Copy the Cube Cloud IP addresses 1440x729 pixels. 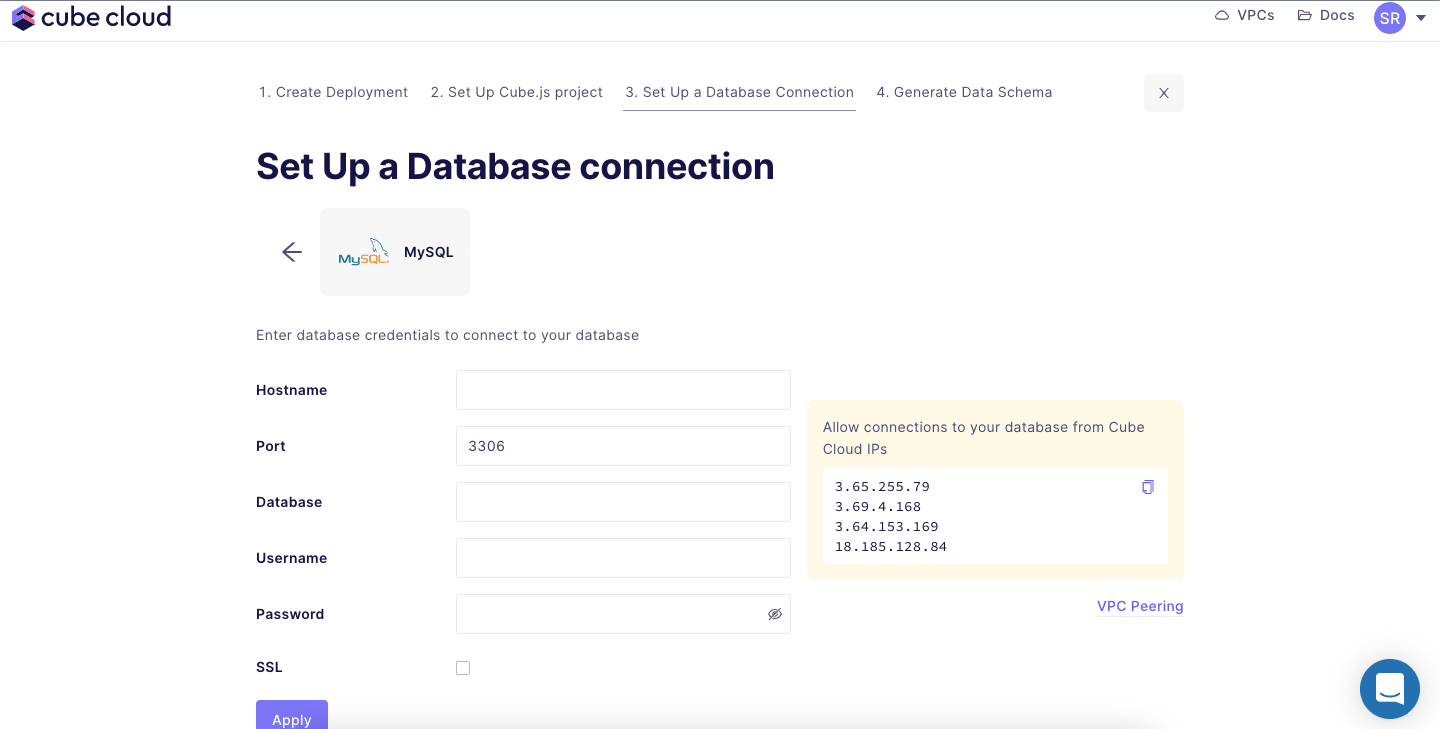[1147, 487]
